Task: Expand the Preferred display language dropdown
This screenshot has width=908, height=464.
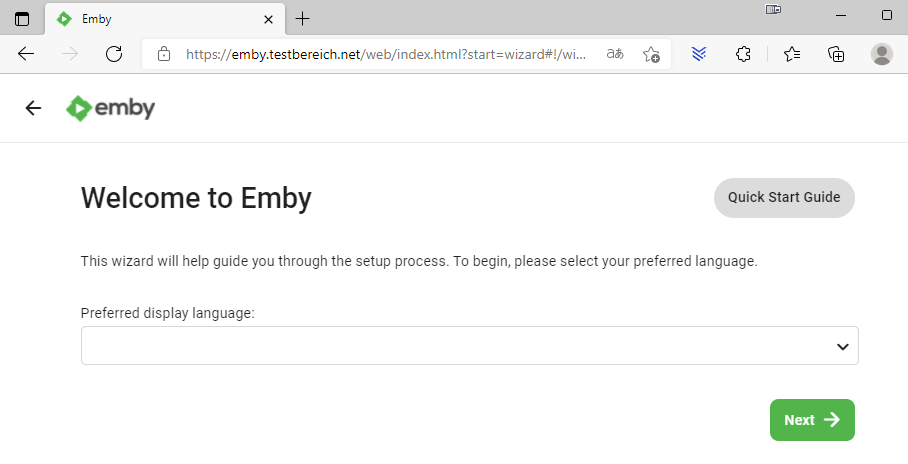Action: [470, 346]
